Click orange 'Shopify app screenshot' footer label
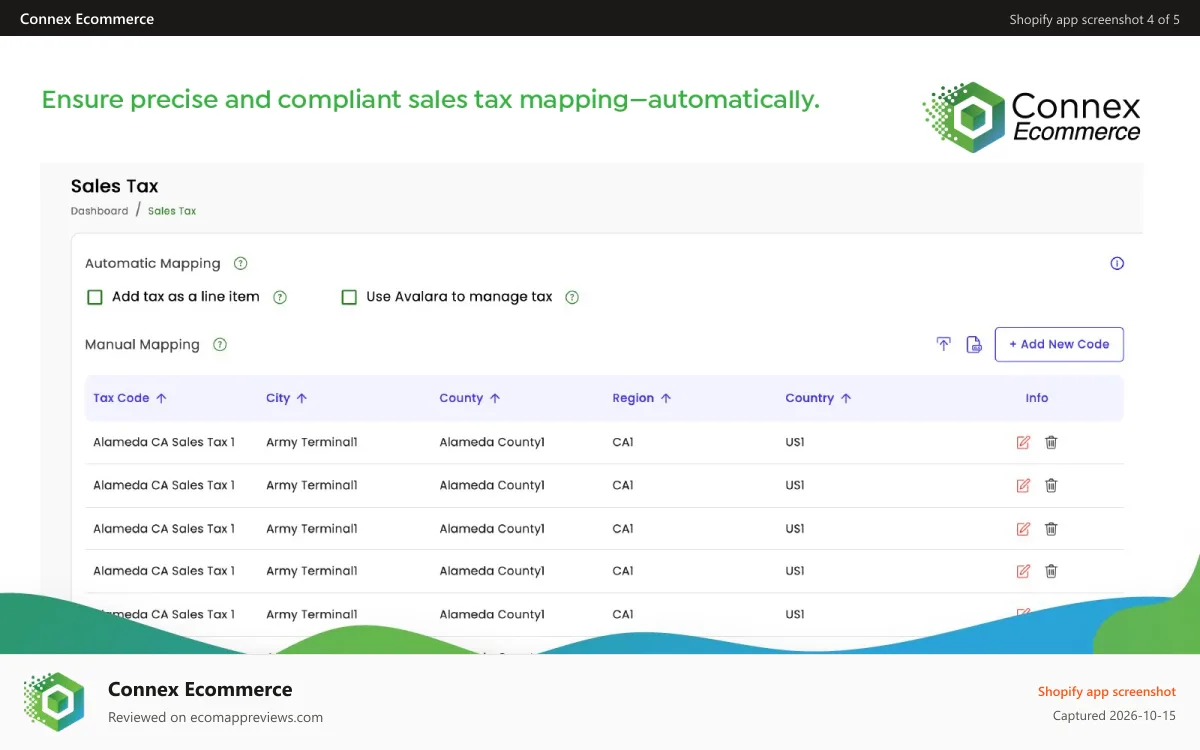 click(1107, 692)
